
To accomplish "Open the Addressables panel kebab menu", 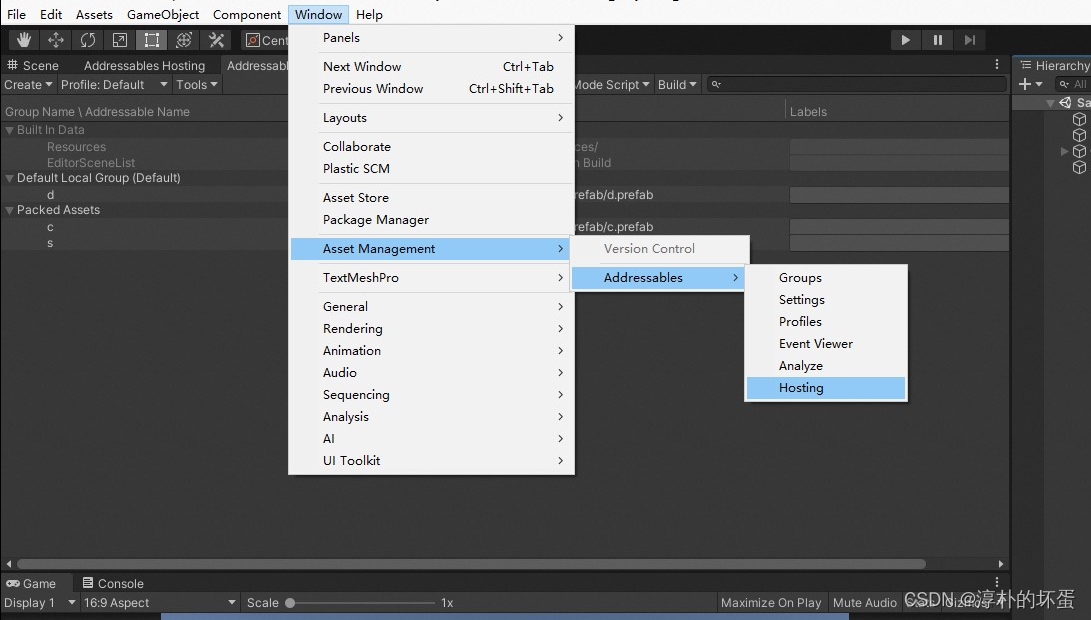I will click(x=996, y=64).
